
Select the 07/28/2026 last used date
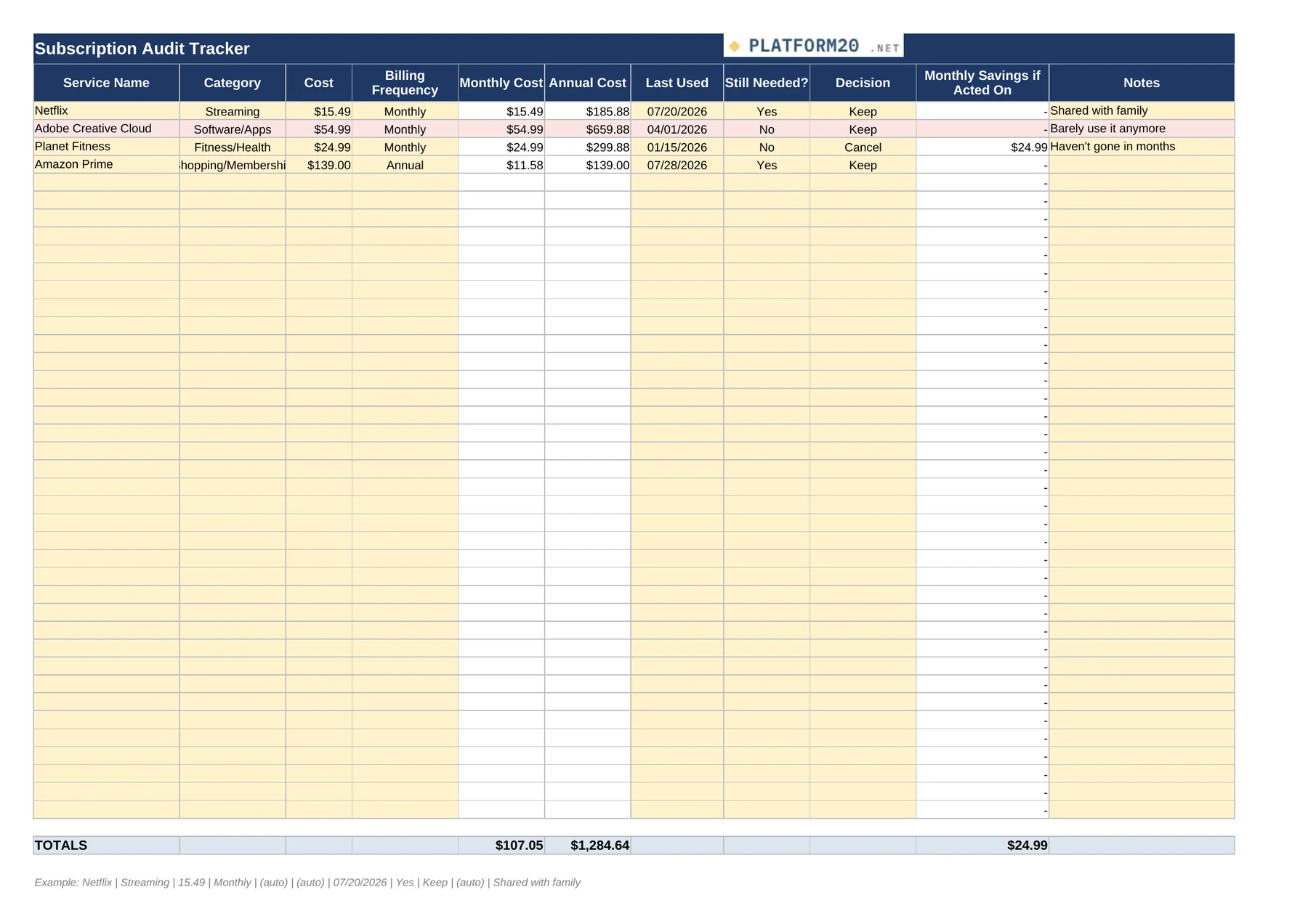coord(677,165)
